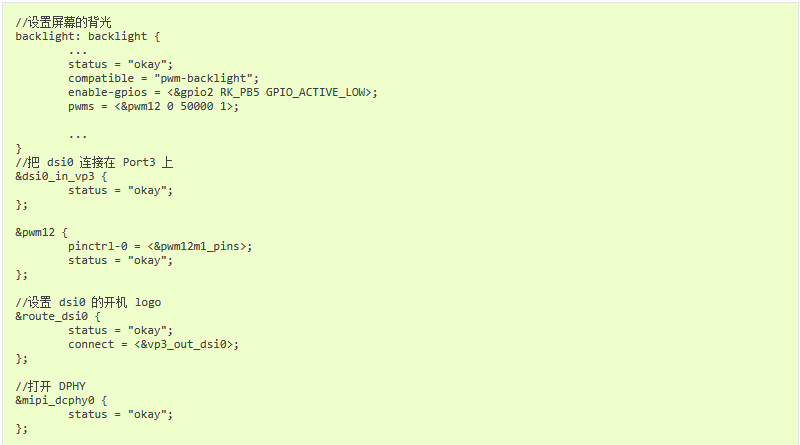The height and width of the screenshot is (445, 800).
Task: Click the comment mentioning Port3
Action: click(x=94, y=163)
